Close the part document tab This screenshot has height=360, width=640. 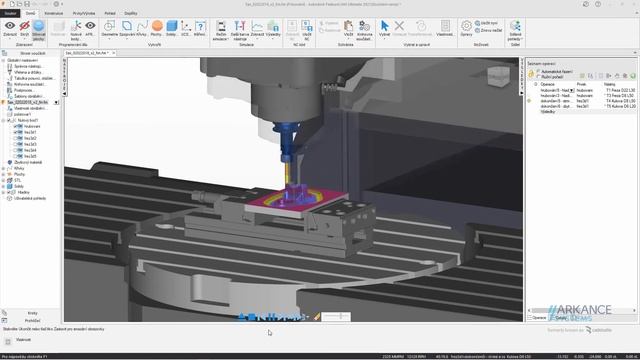[x=113, y=53]
